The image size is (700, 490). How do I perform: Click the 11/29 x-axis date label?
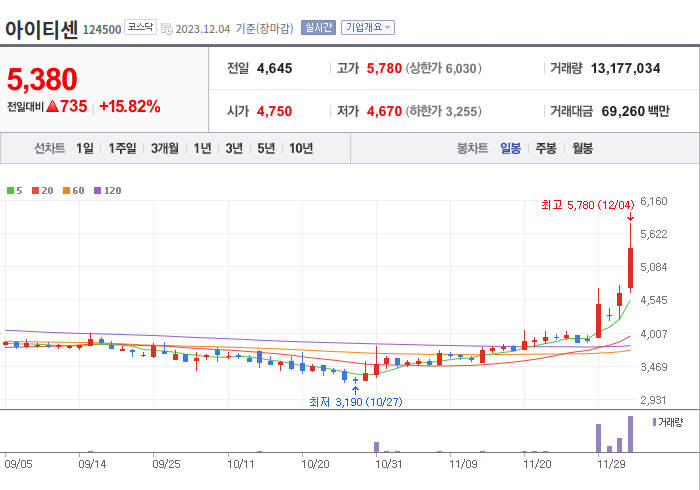[612, 464]
